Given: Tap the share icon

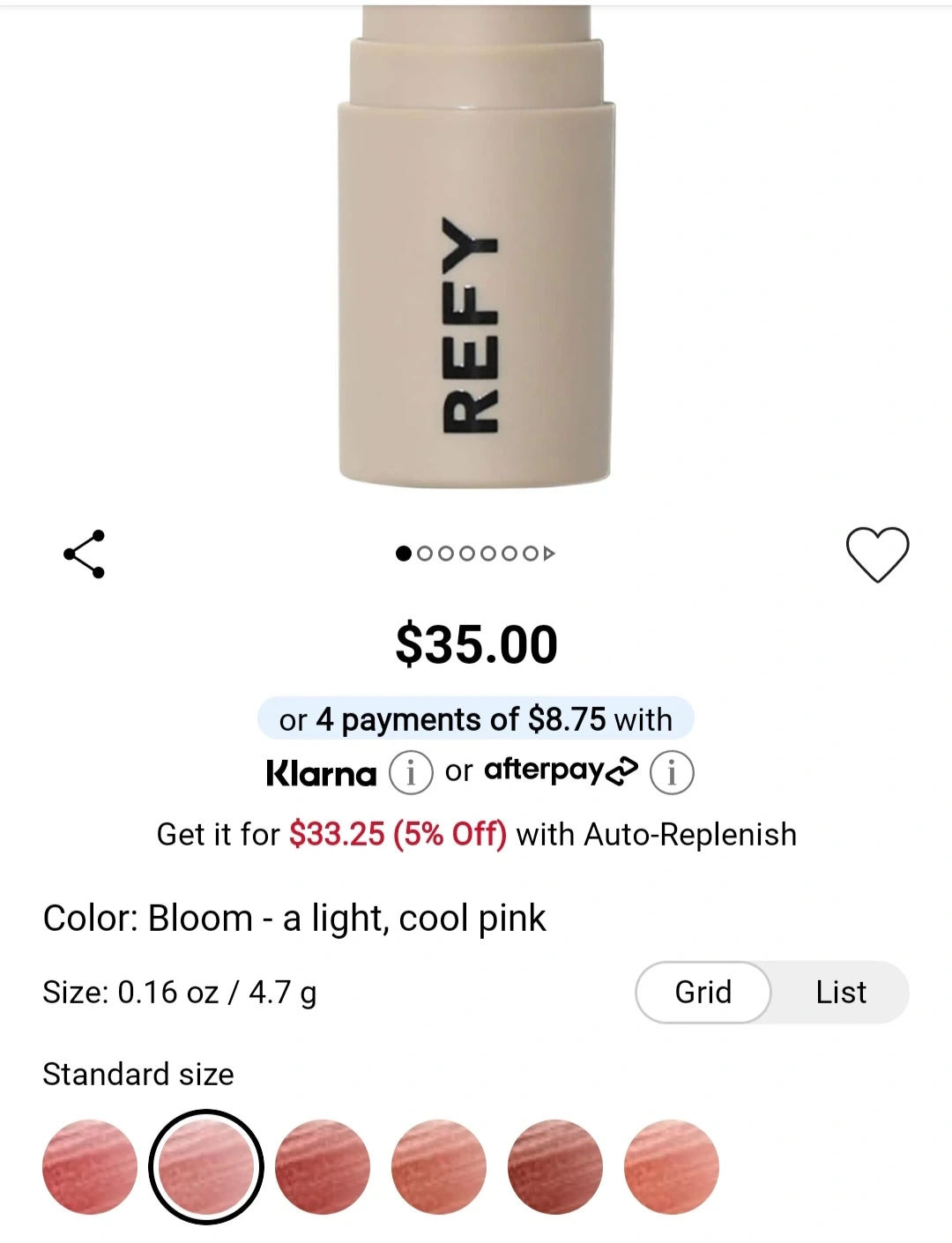Looking at the screenshot, I should [85, 555].
